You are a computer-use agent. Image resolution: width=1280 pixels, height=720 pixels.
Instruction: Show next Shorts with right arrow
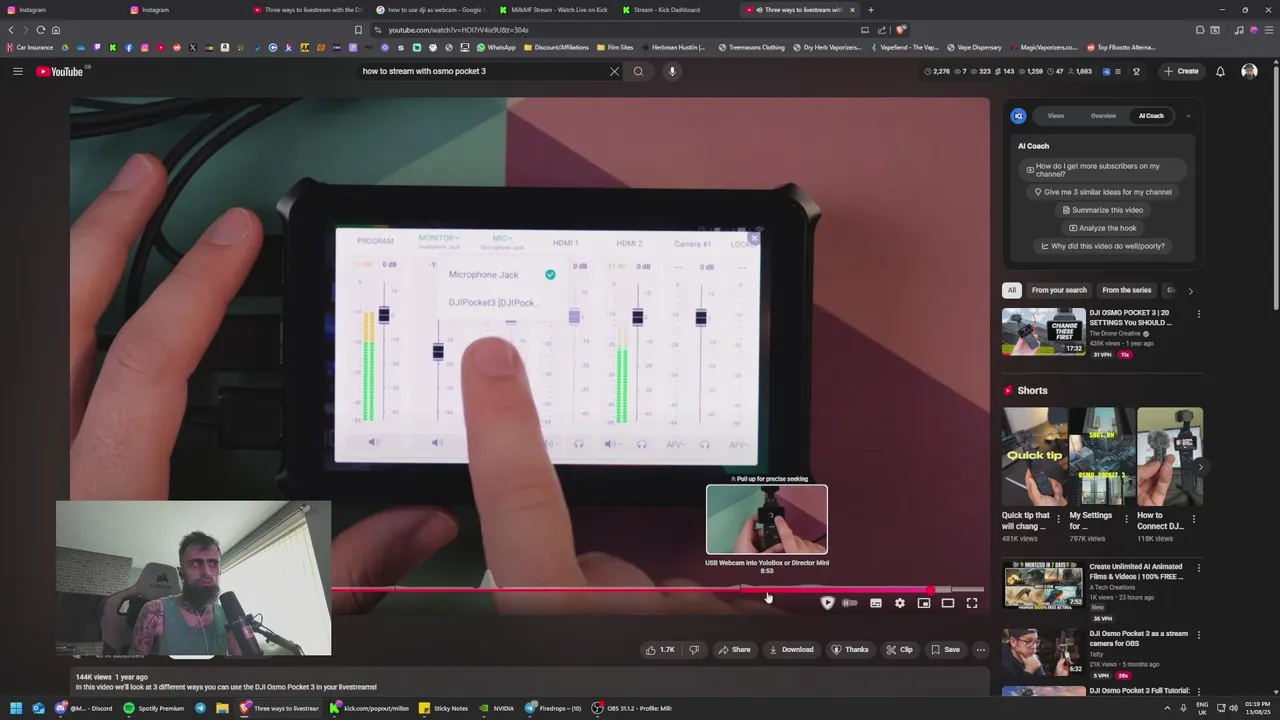[x=1200, y=467]
